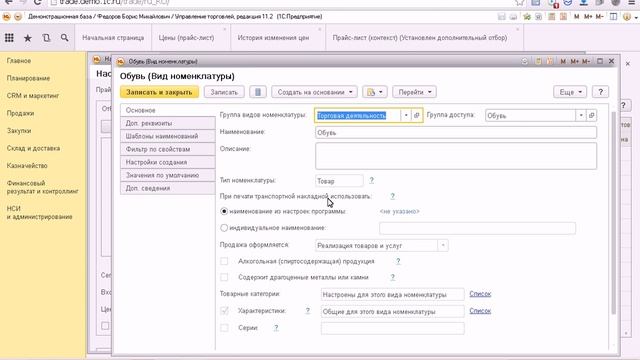Open the calculator from top system toolbar
This screenshot has width=640, height=360.
pyautogui.click(x=551, y=17)
